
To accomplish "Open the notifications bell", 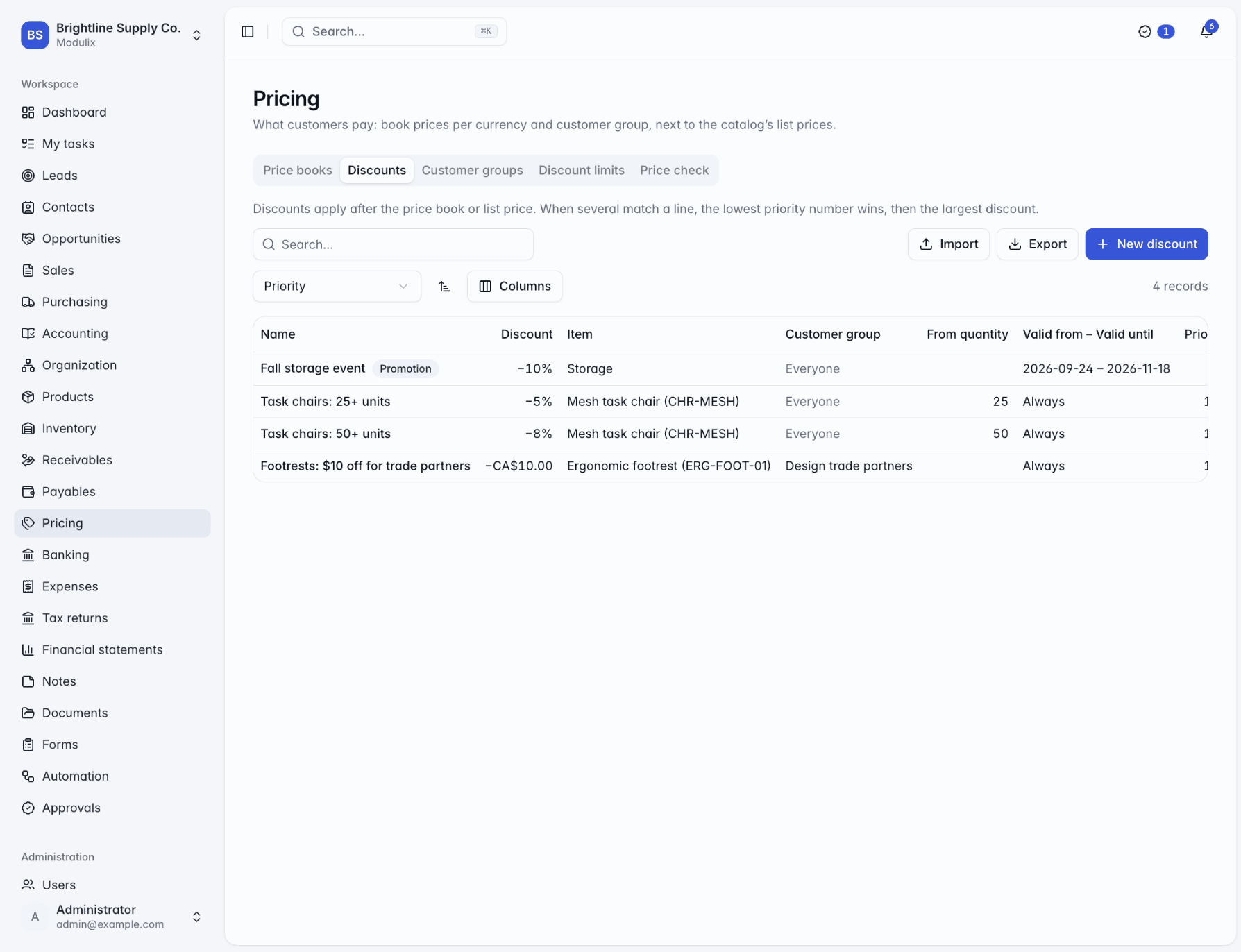I will pos(1206,32).
